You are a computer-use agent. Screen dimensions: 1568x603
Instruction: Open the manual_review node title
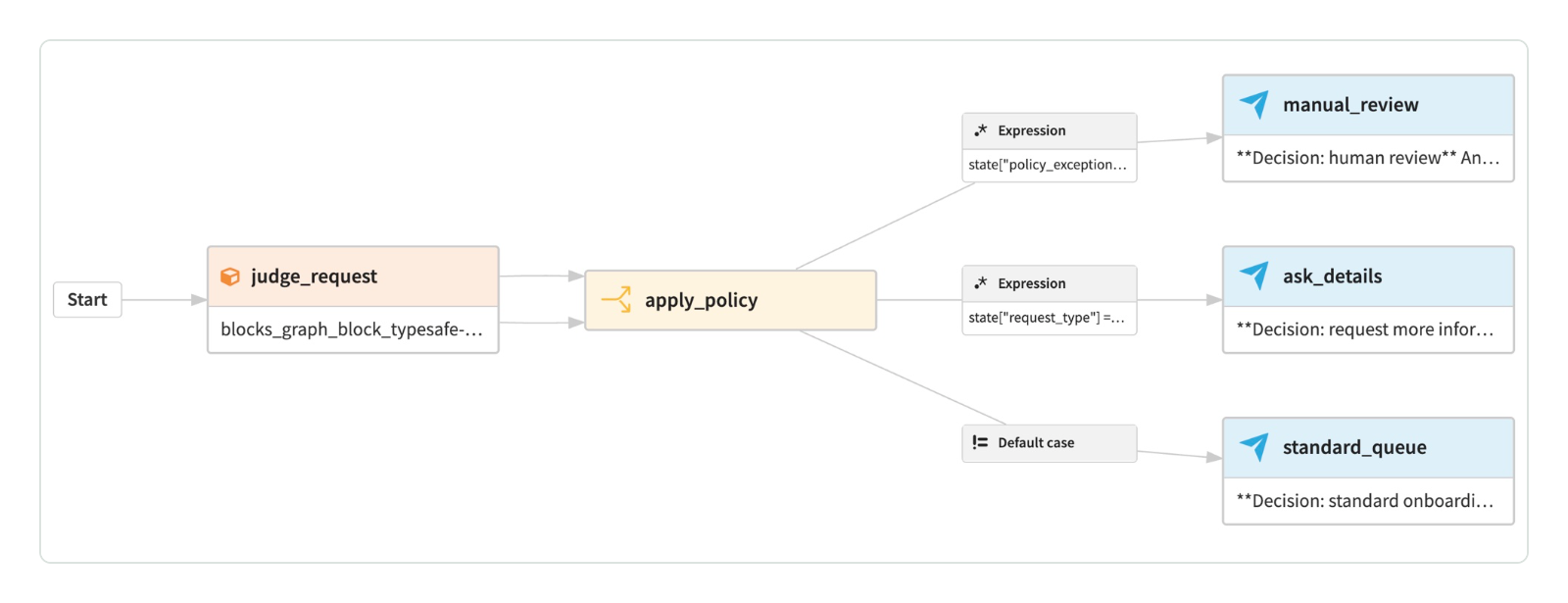pyautogui.click(x=1350, y=105)
